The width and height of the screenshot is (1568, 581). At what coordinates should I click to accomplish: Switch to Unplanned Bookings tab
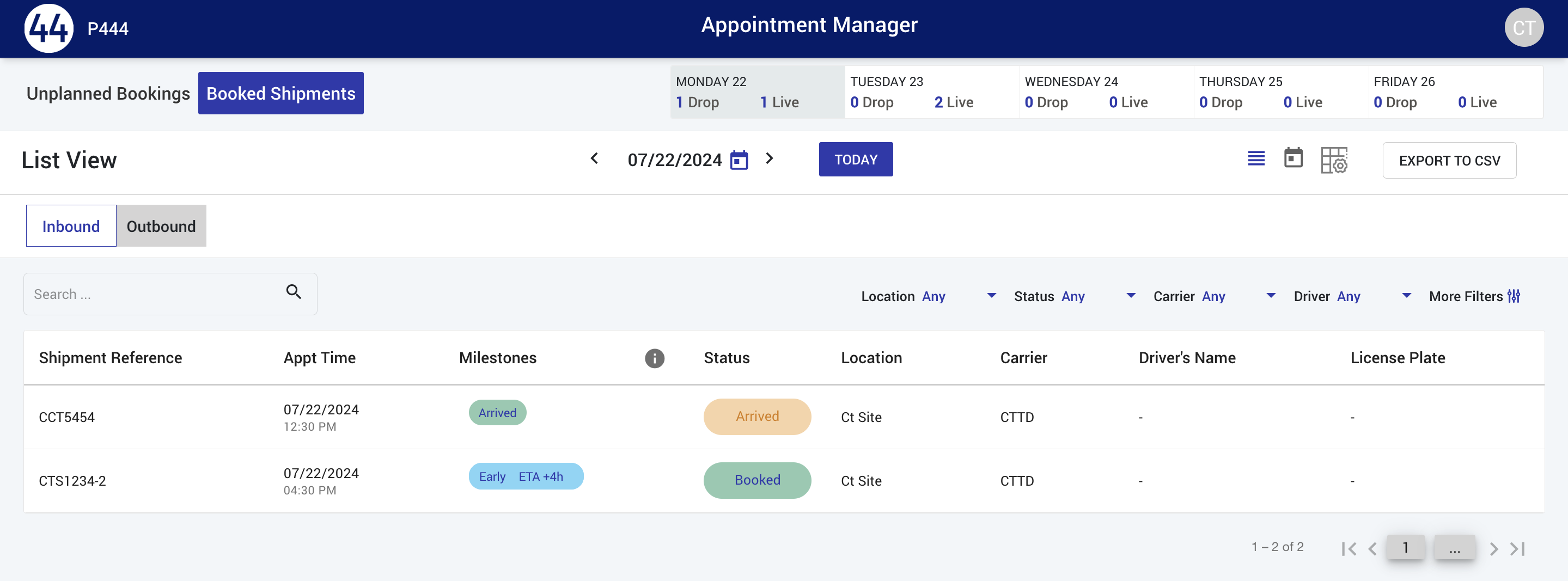[x=108, y=93]
